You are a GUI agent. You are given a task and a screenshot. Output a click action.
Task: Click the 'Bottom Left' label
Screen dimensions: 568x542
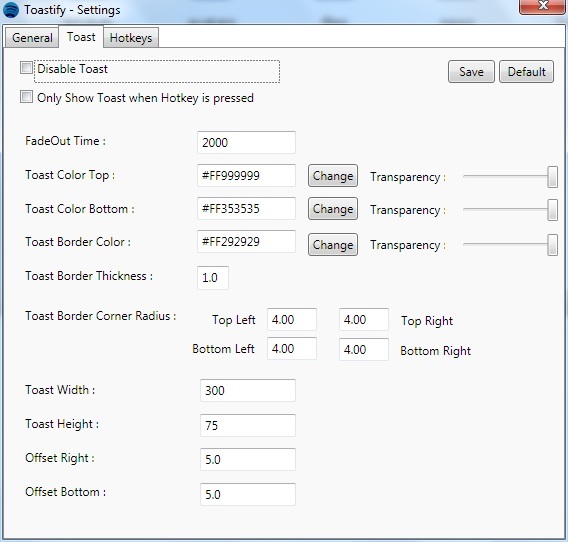[x=224, y=349]
